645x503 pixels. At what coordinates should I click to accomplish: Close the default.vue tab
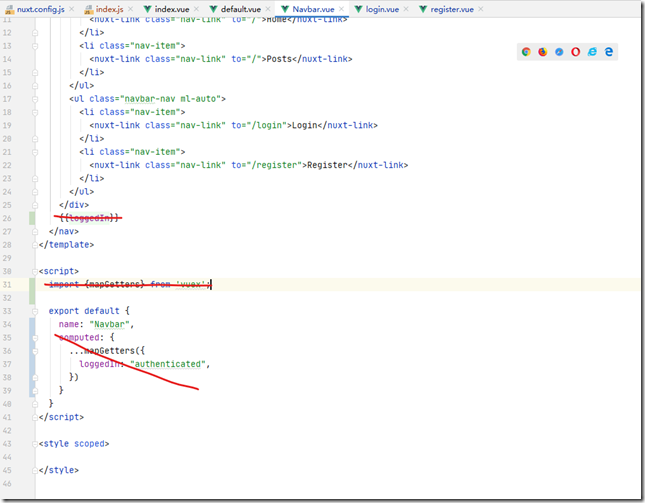tap(268, 9)
